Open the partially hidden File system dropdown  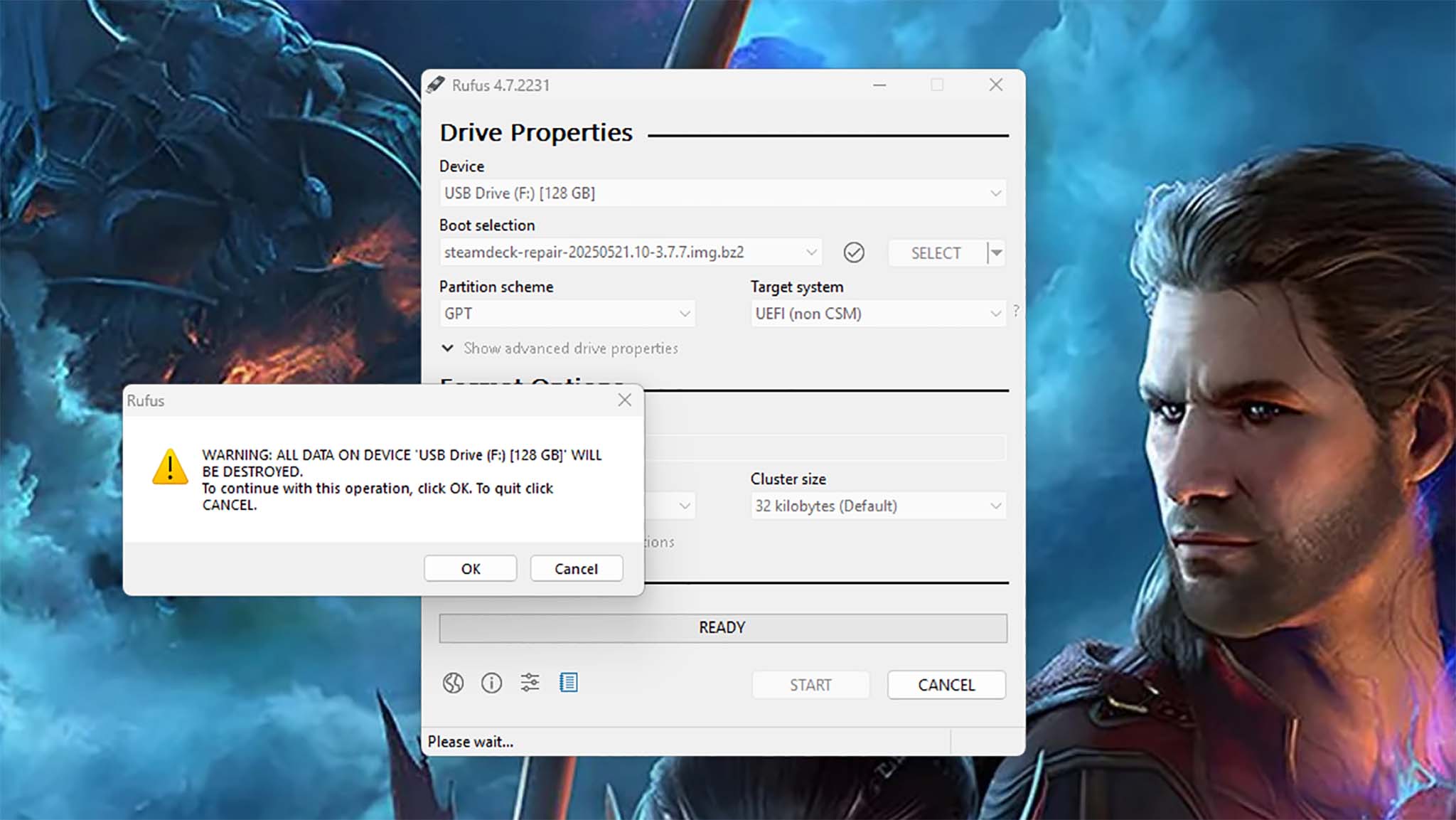click(670, 506)
